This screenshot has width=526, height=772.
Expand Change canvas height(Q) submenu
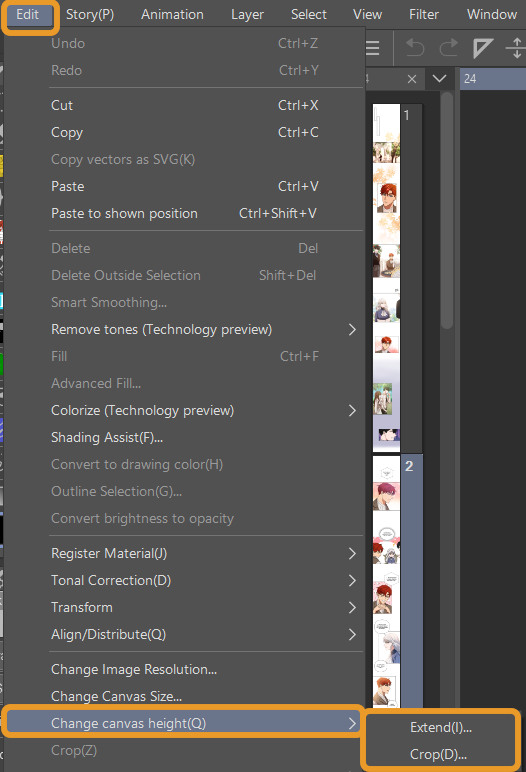183,723
